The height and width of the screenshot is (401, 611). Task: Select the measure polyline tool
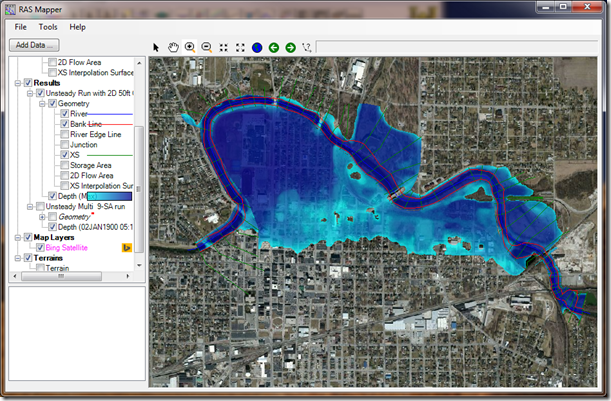pos(306,47)
